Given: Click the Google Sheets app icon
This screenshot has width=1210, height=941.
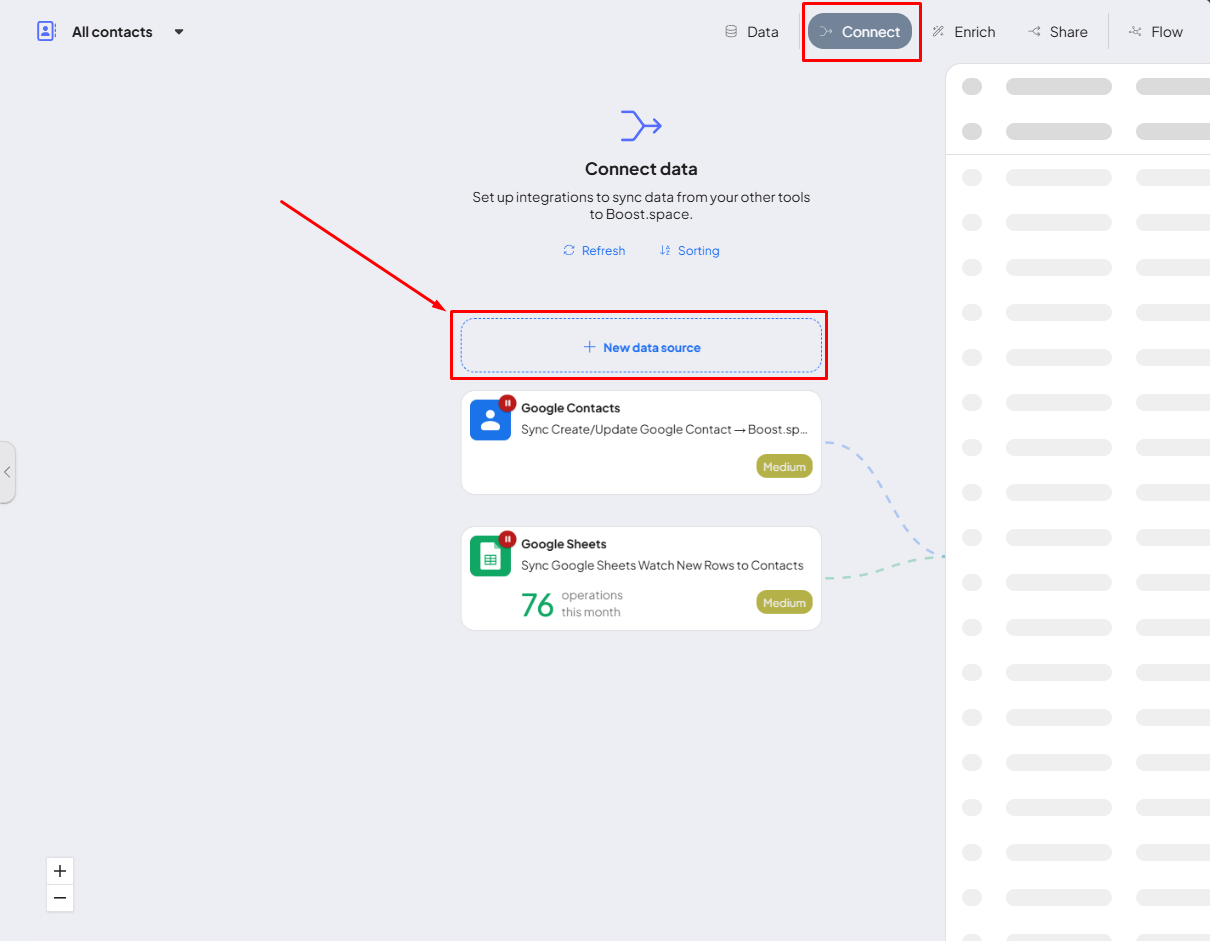Looking at the screenshot, I should (x=490, y=556).
